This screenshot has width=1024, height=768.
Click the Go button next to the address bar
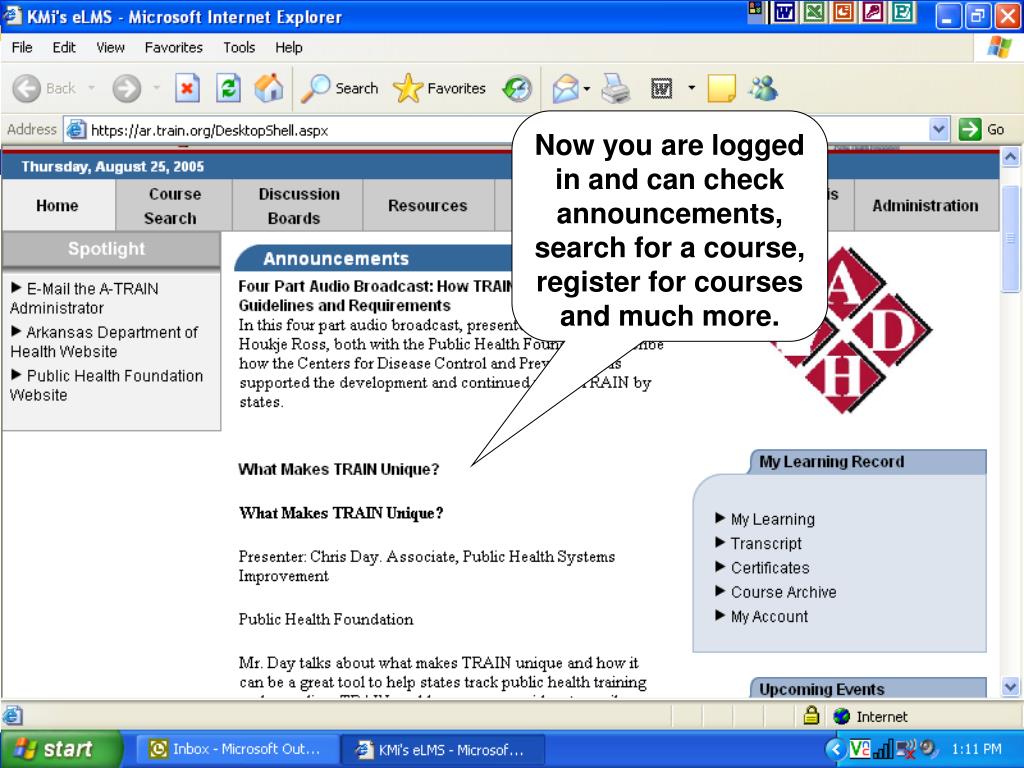(981, 129)
